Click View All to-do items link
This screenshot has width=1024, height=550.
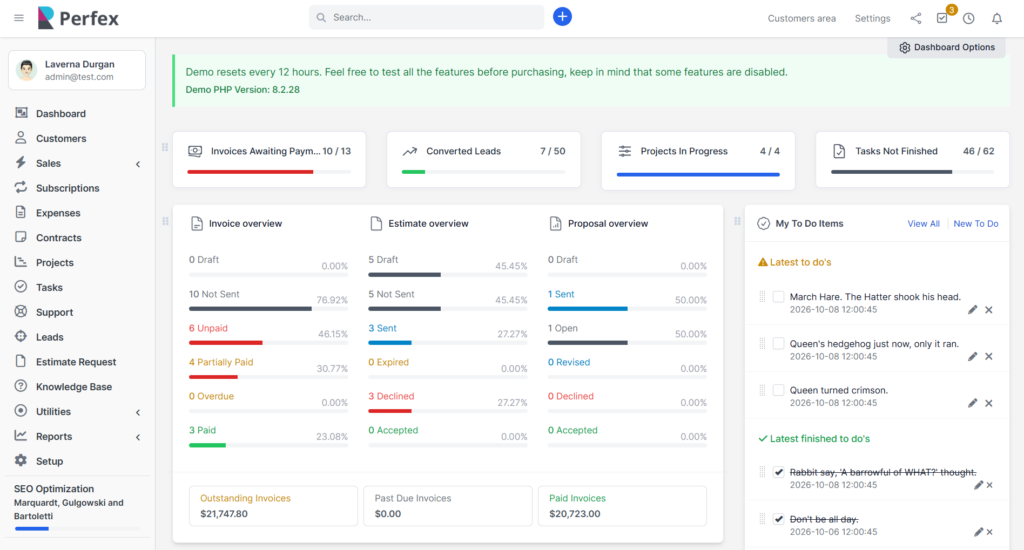(x=923, y=223)
